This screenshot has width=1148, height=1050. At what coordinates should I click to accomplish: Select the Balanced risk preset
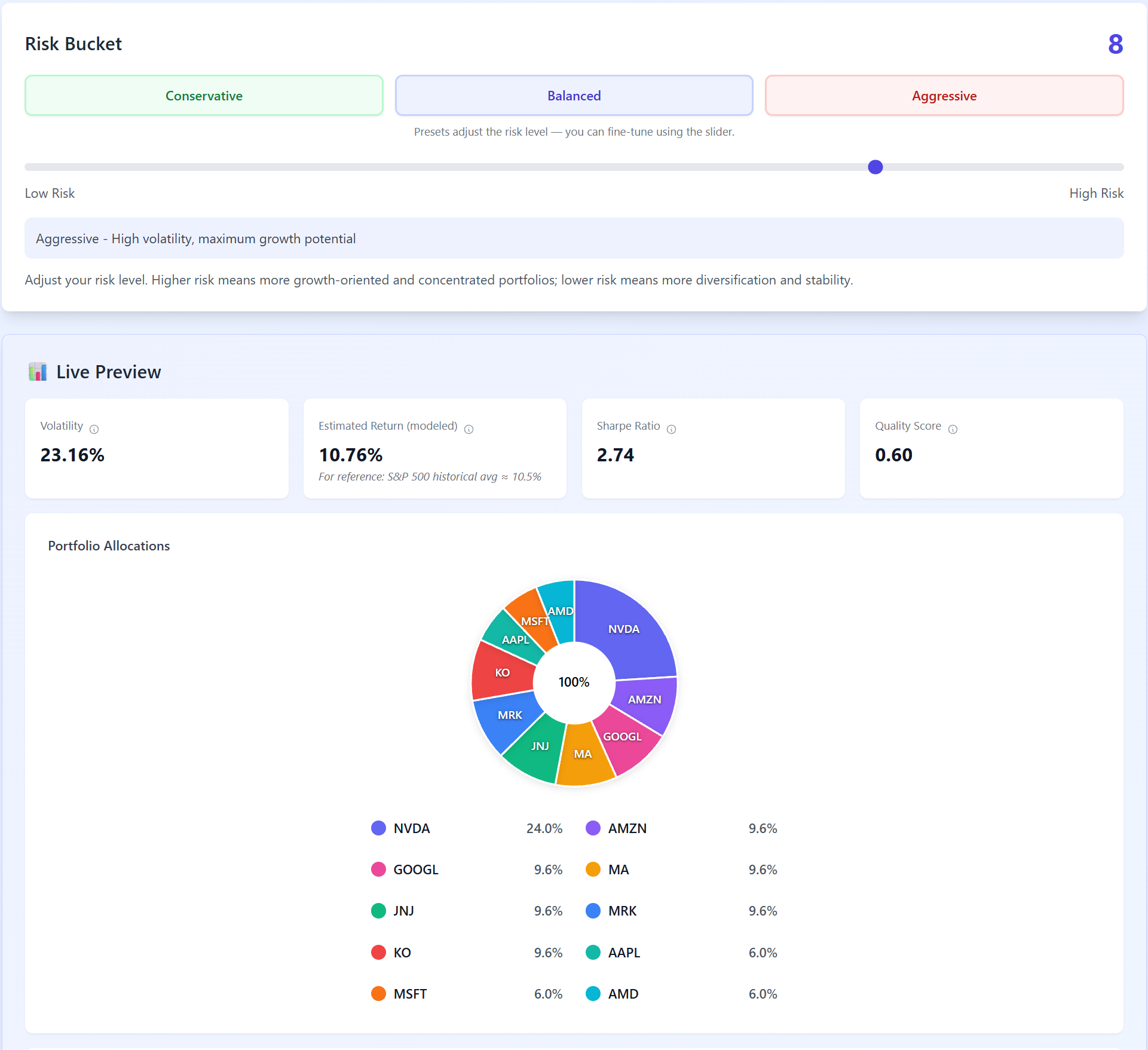click(574, 96)
